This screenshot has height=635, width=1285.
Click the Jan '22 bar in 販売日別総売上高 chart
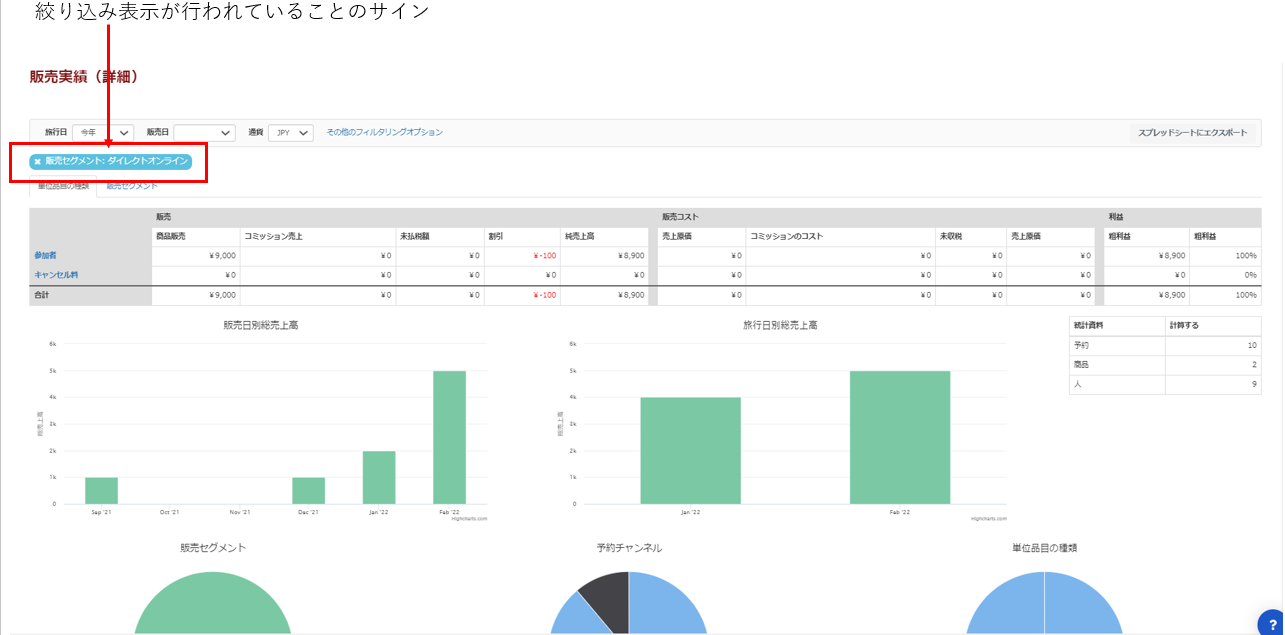tap(379, 477)
